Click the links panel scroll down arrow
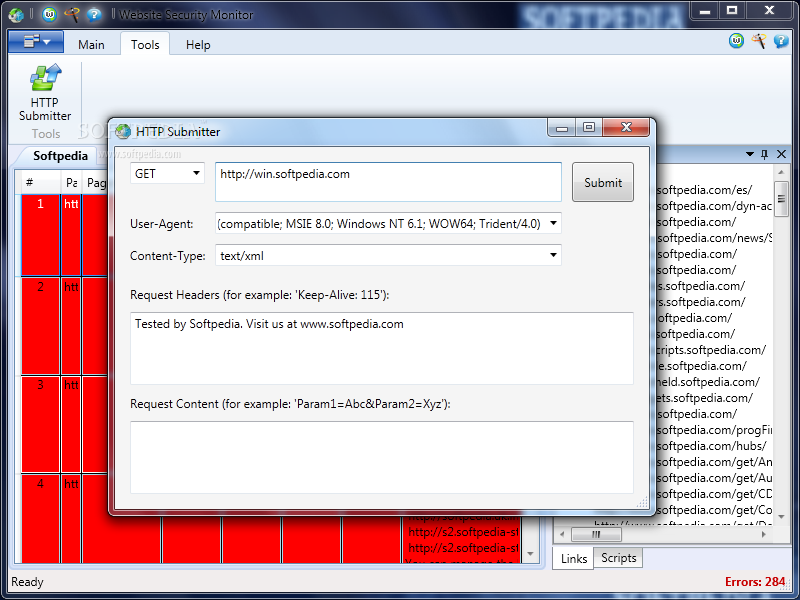800x600 pixels. (x=781, y=517)
